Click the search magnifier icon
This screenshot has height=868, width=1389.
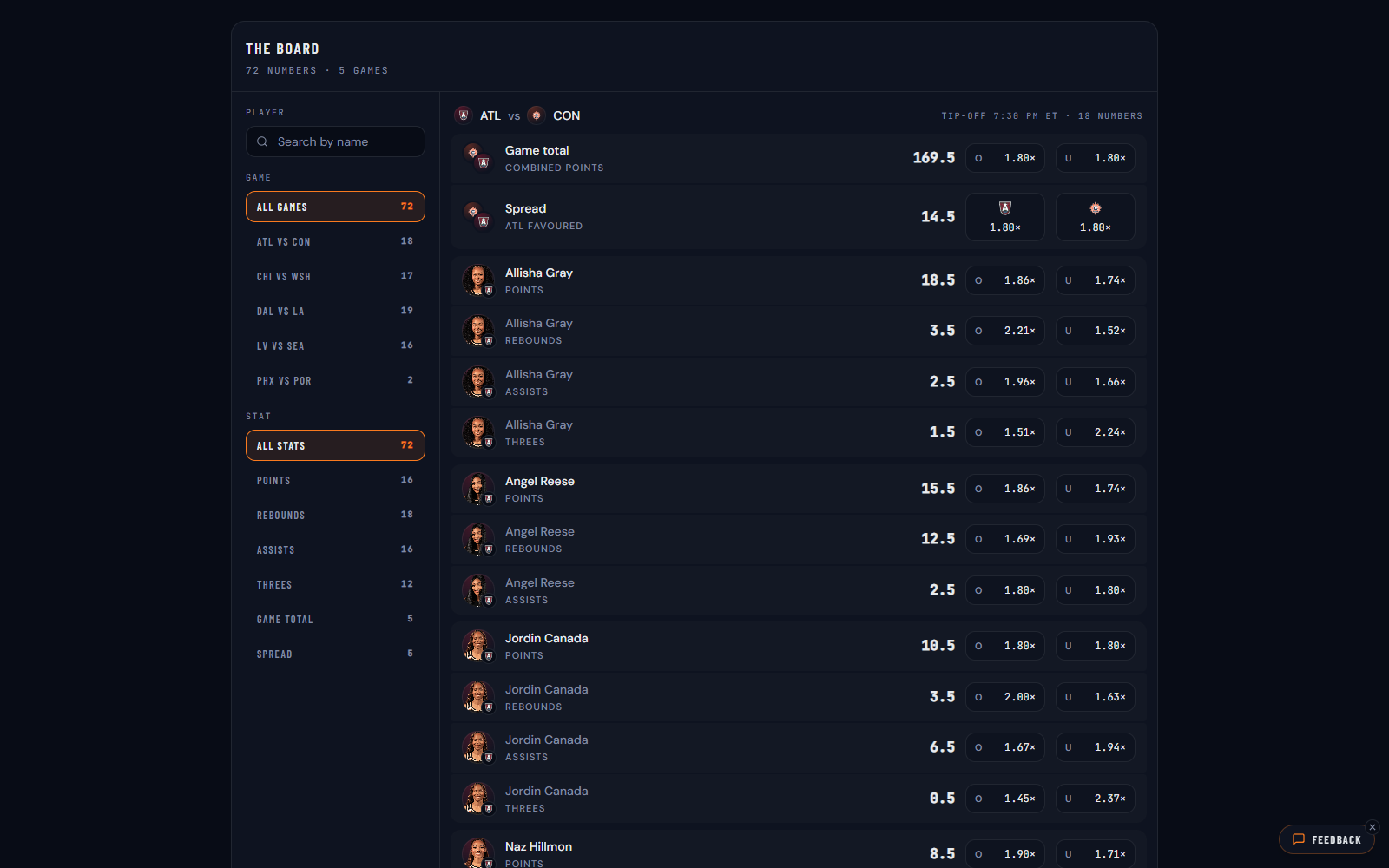[262, 141]
